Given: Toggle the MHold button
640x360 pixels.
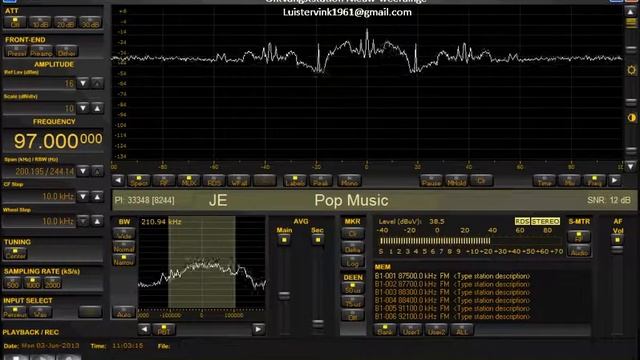Looking at the screenshot, I should [x=456, y=181].
